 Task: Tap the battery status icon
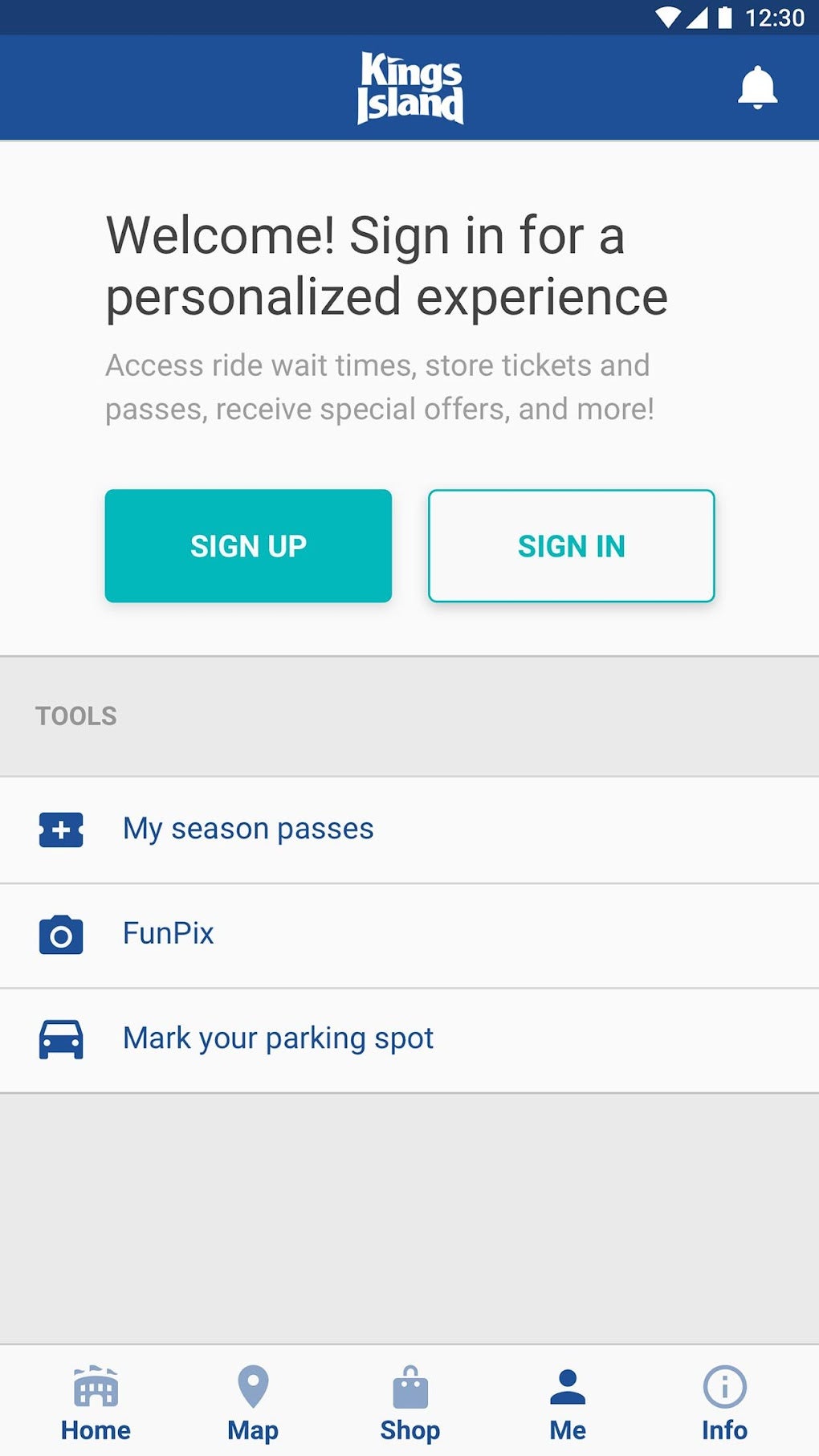pyautogui.click(x=725, y=18)
